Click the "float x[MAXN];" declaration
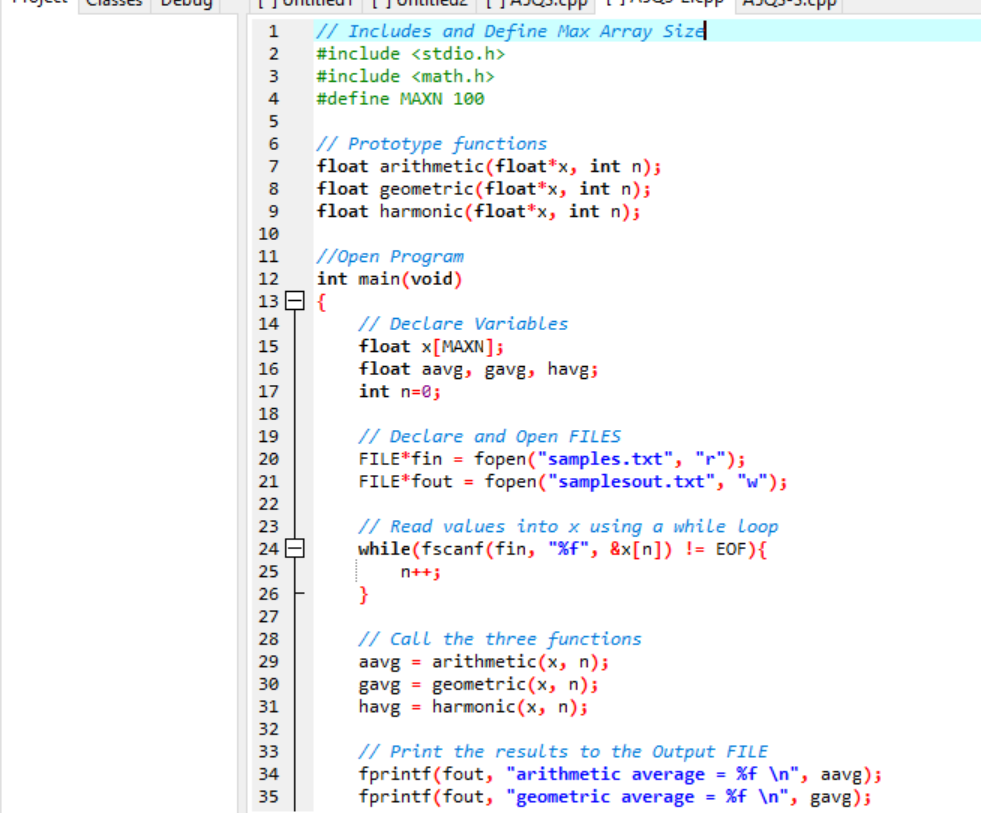Viewport: 981px width, 813px height. point(431,347)
